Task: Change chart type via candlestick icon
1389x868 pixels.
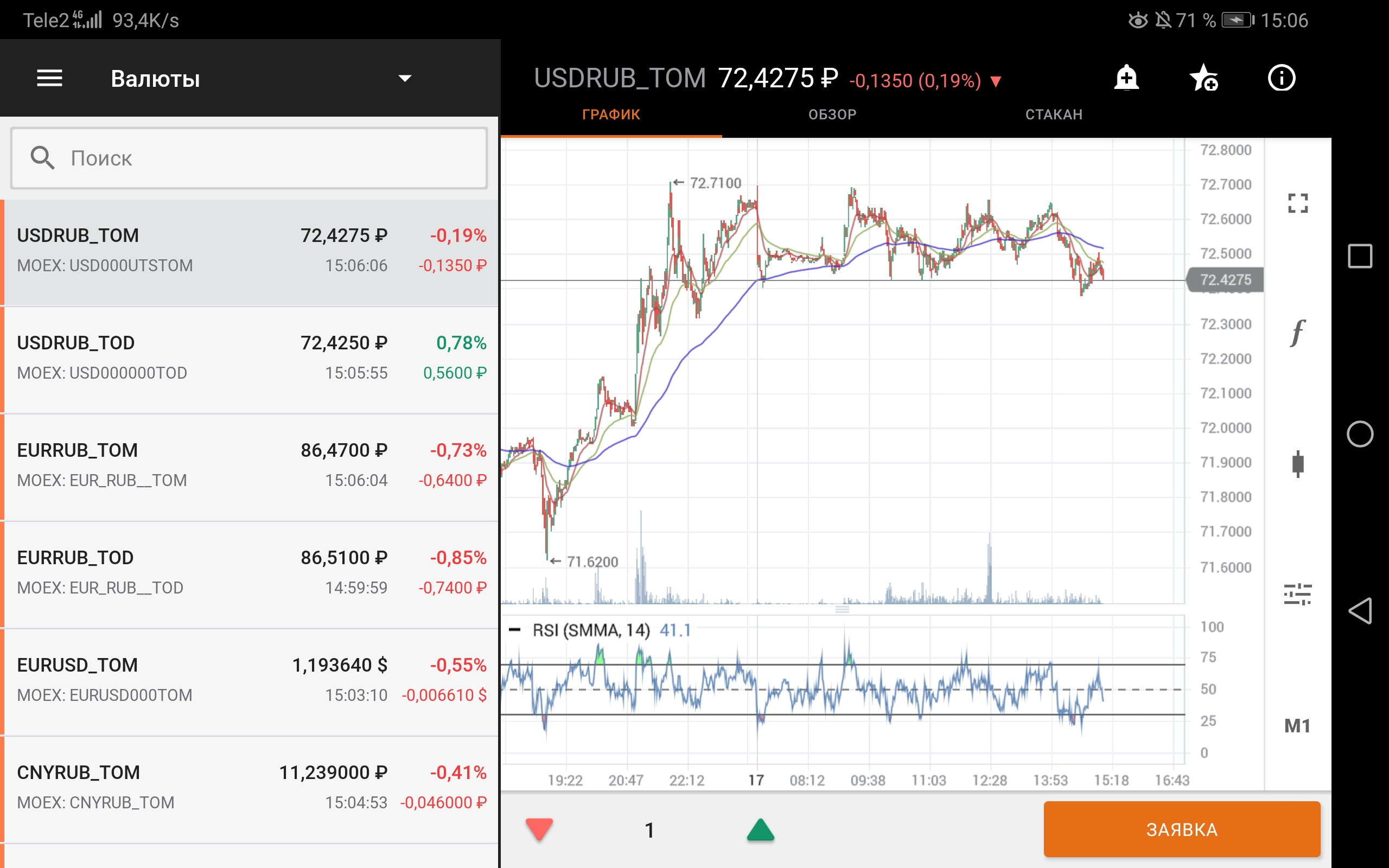Action: (x=1298, y=464)
